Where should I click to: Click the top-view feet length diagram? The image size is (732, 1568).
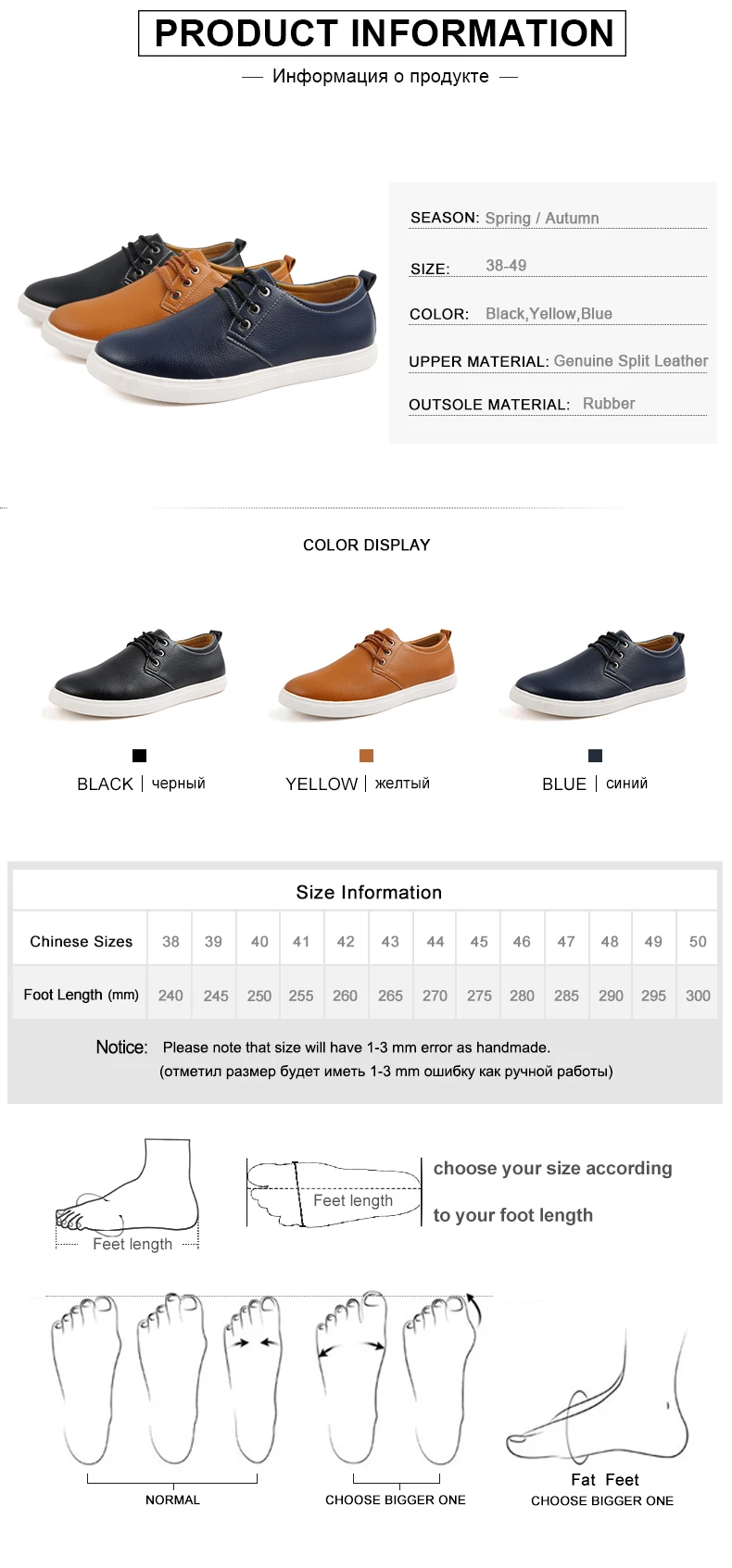[333, 1193]
